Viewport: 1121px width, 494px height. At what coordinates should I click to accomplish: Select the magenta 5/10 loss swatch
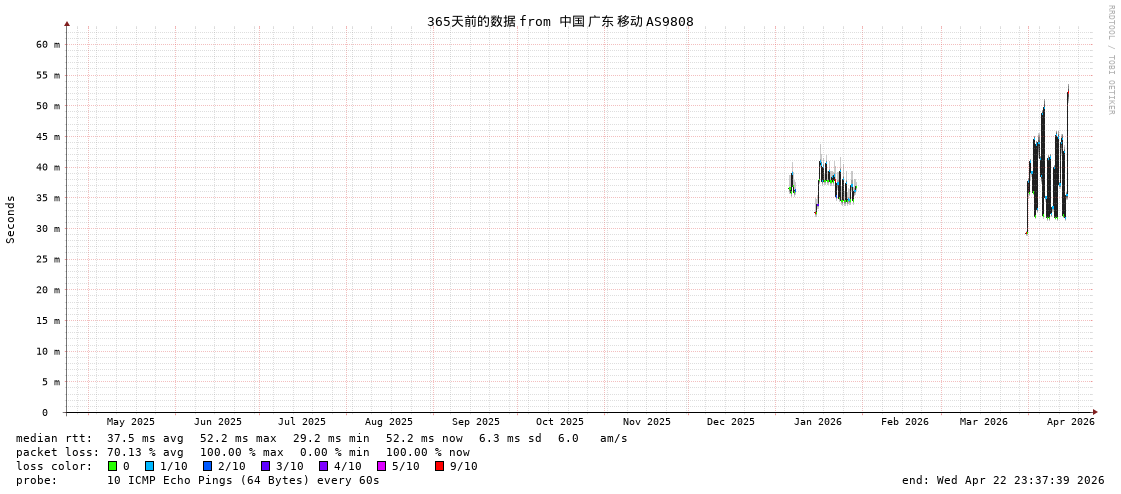(x=381, y=466)
